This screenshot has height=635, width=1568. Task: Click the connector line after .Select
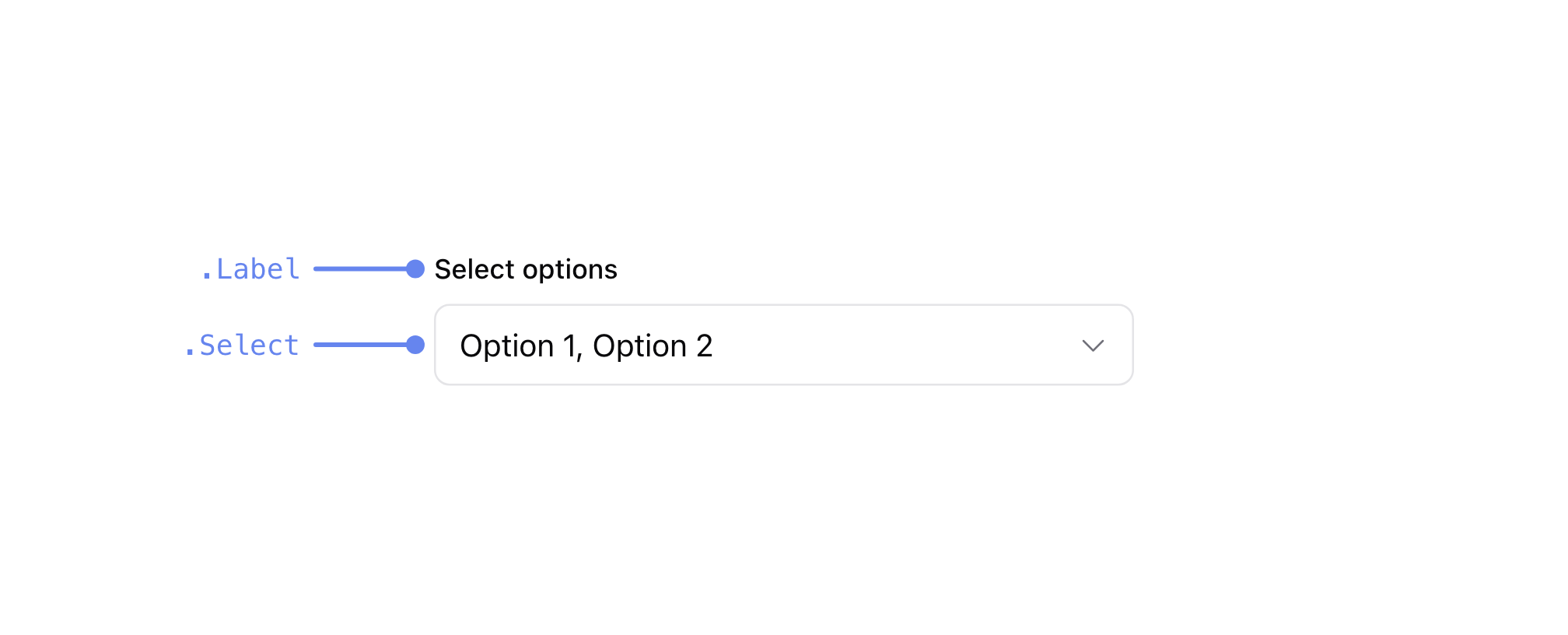pyautogui.click(x=359, y=345)
